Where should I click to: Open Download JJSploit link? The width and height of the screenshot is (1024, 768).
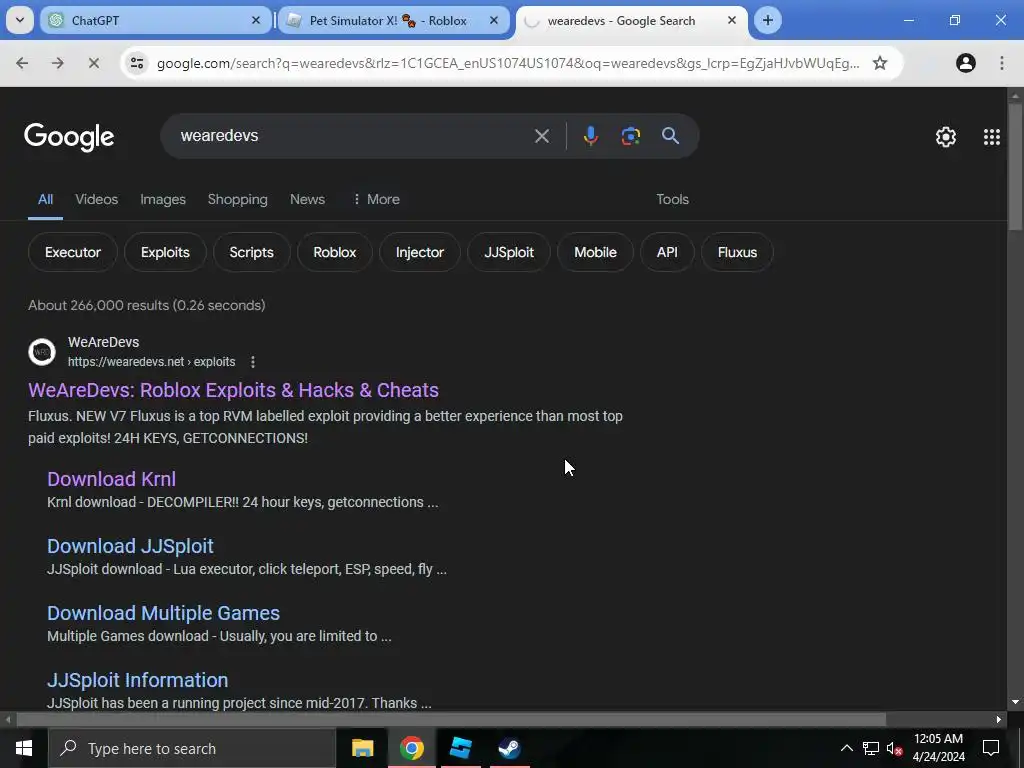130,546
